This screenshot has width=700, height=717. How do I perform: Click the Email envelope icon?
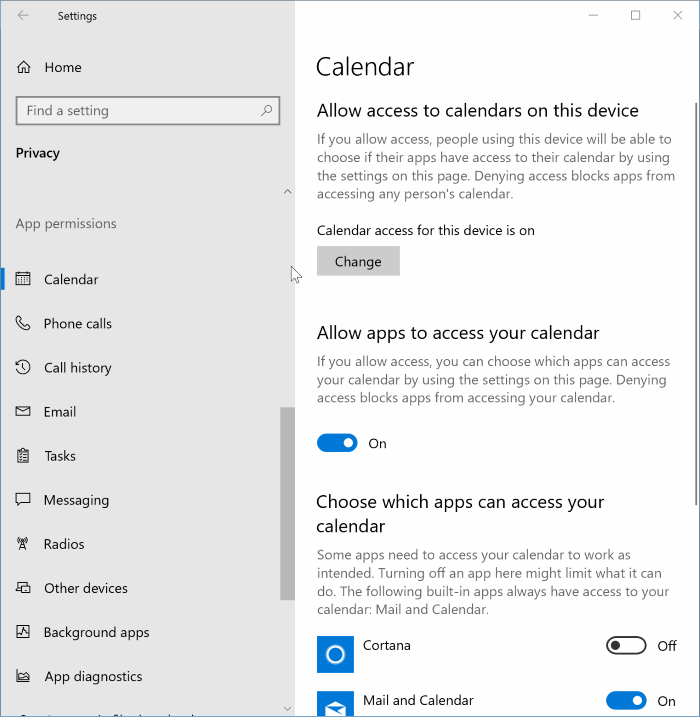tap(23, 411)
